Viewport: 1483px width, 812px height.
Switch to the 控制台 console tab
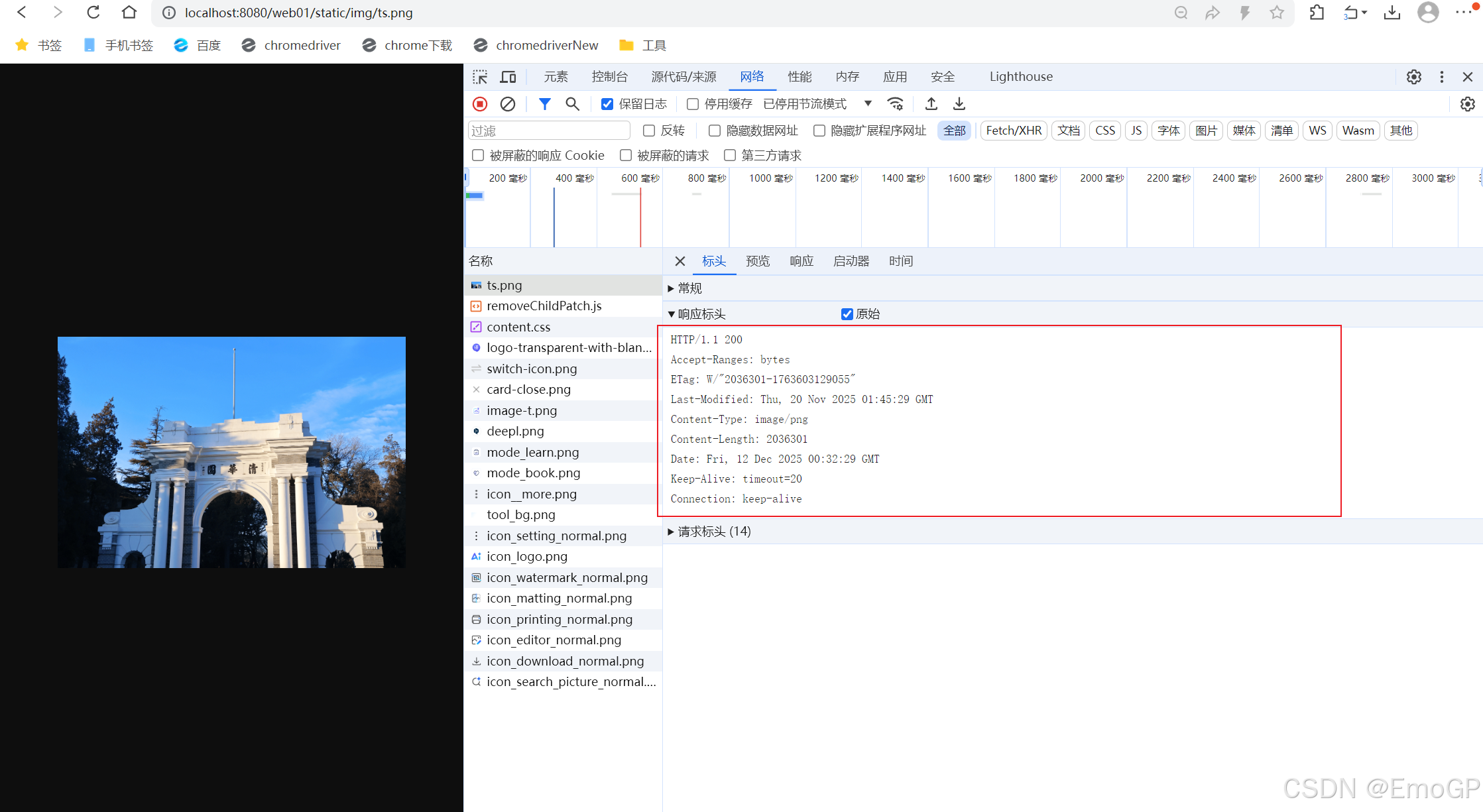[609, 77]
